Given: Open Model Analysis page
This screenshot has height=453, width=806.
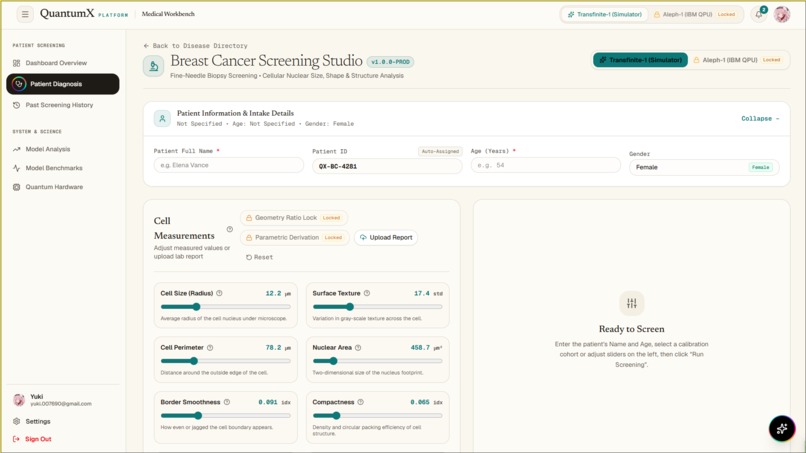Looking at the screenshot, I should tap(63, 149).
